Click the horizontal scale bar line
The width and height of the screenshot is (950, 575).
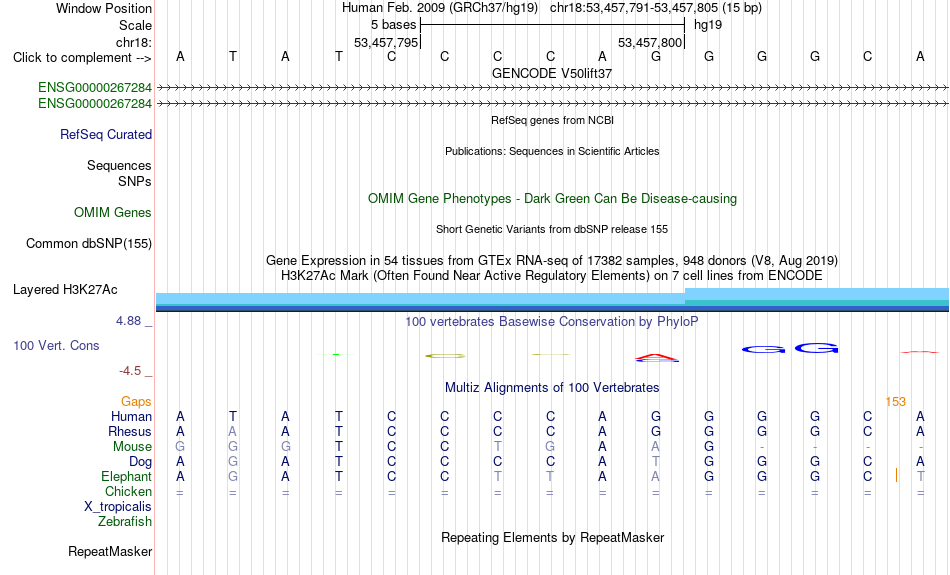pos(552,25)
